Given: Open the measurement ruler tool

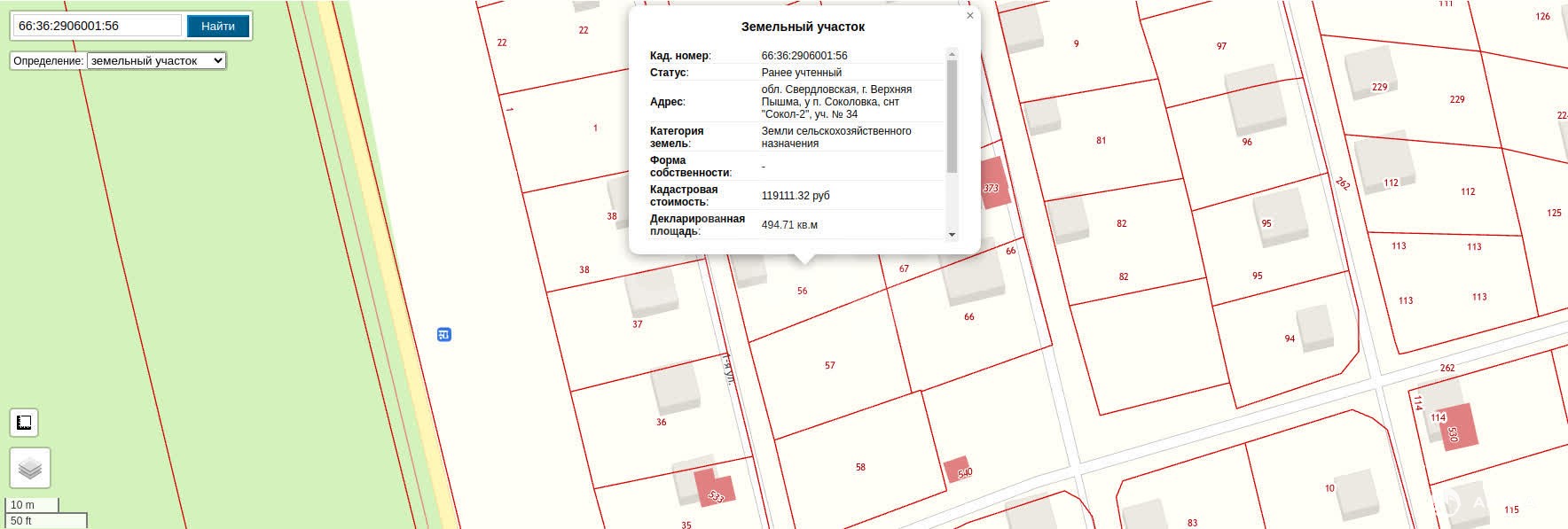Looking at the screenshot, I should [24, 423].
